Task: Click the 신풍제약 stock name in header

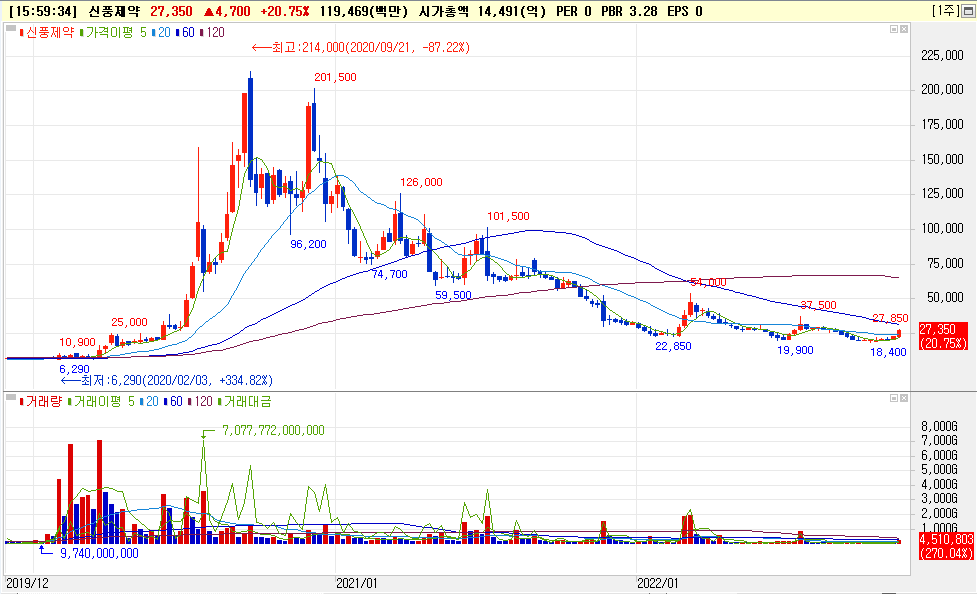Action: [x=114, y=11]
